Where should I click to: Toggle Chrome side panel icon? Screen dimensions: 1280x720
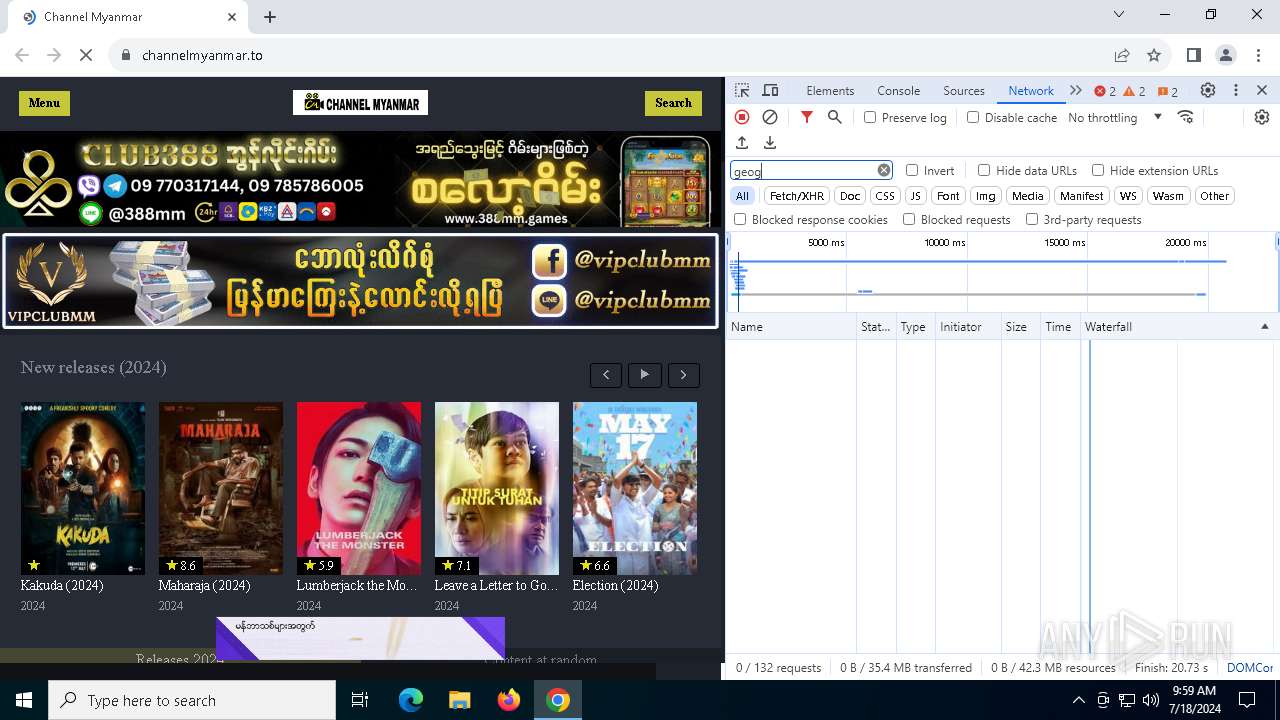coord(1193,55)
